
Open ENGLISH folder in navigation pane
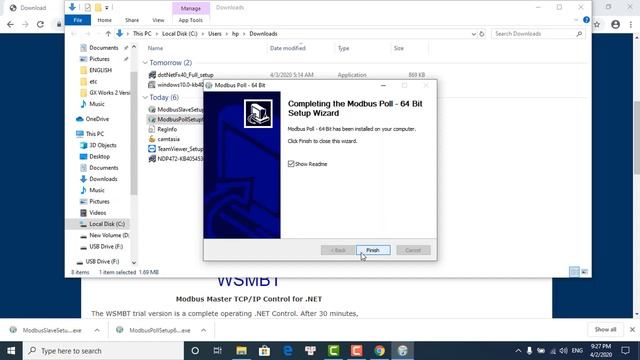pyautogui.click(x=100, y=70)
